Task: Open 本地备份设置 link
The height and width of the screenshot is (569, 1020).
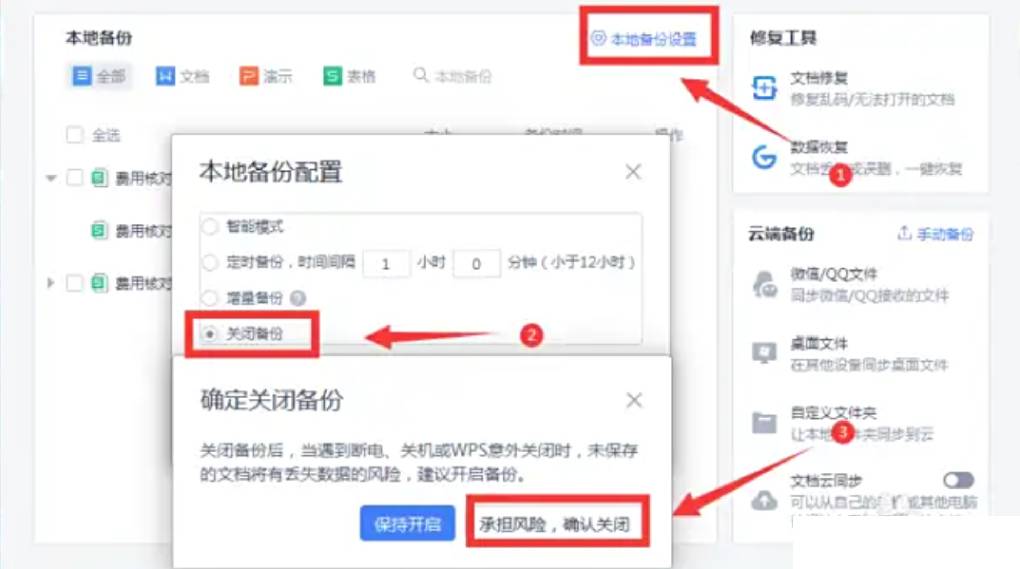Action: click(x=644, y=38)
